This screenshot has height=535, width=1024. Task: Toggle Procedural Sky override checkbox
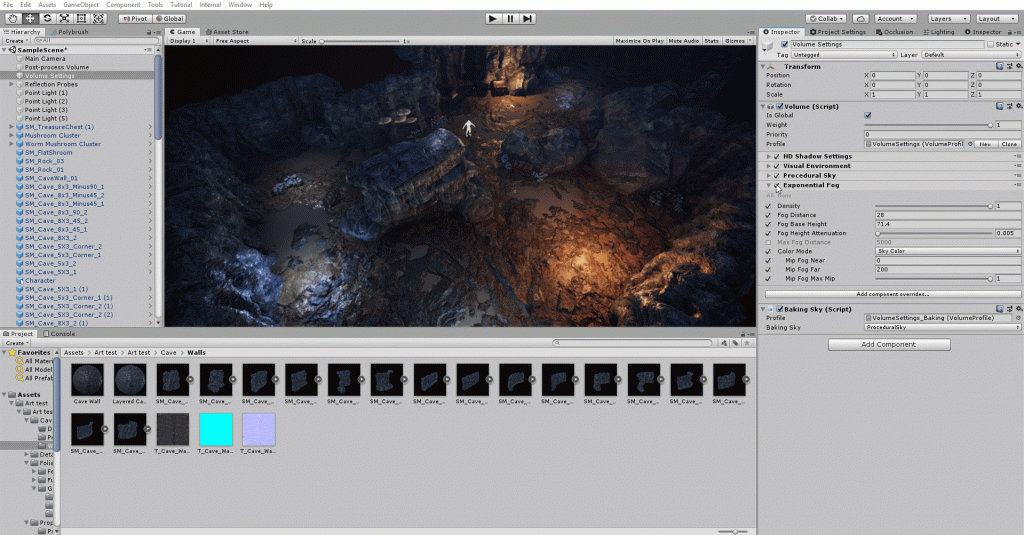point(776,176)
